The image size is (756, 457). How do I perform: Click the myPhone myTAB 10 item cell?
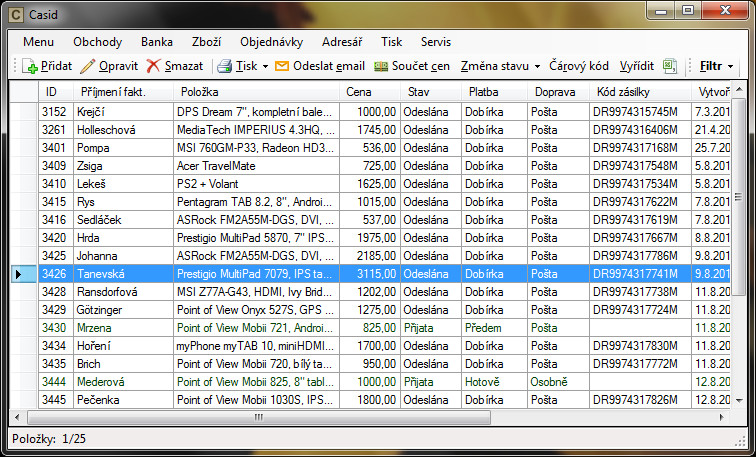(x=256, y=346)
